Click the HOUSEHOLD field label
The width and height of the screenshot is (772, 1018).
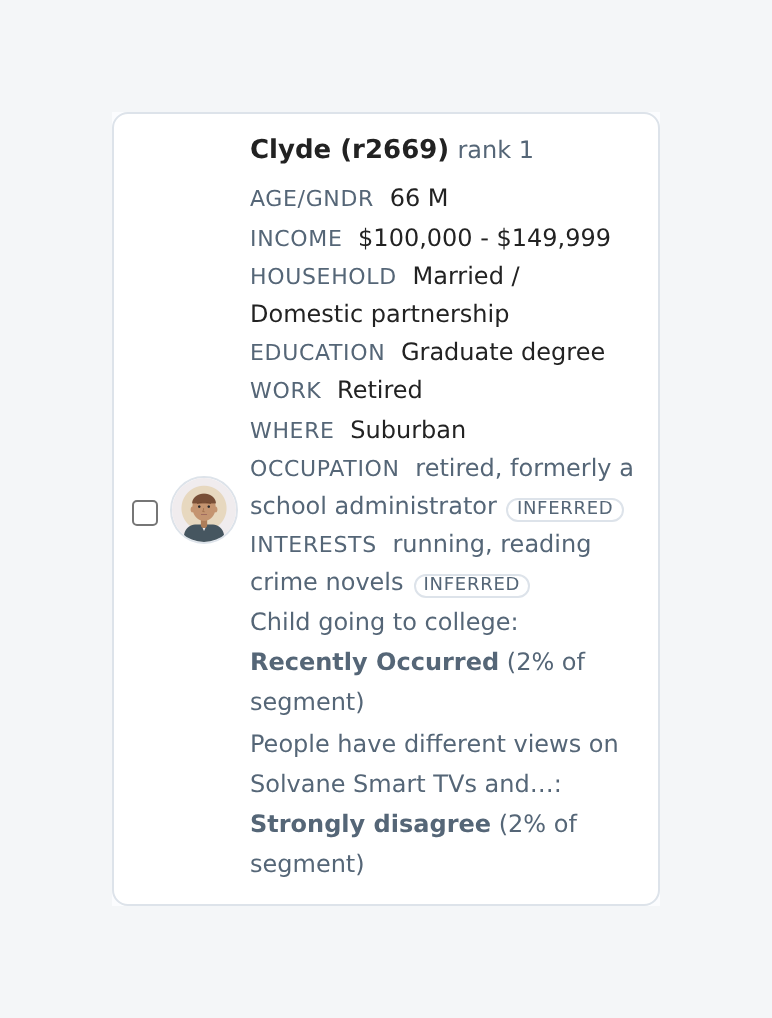[x=323, y=277]
